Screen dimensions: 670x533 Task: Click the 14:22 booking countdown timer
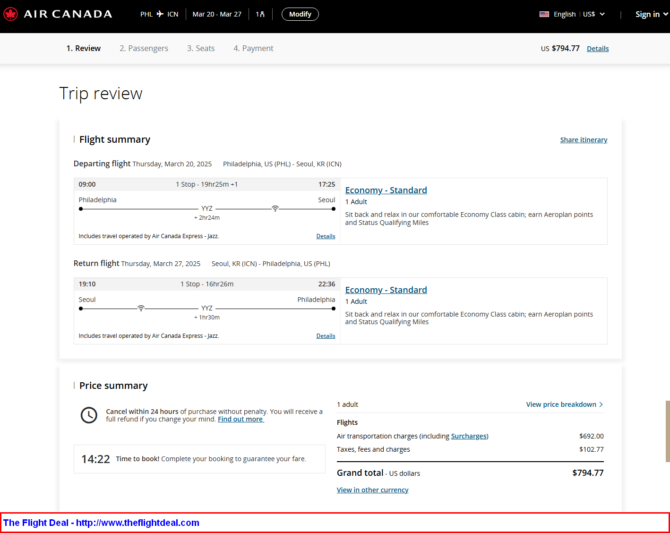96,459
